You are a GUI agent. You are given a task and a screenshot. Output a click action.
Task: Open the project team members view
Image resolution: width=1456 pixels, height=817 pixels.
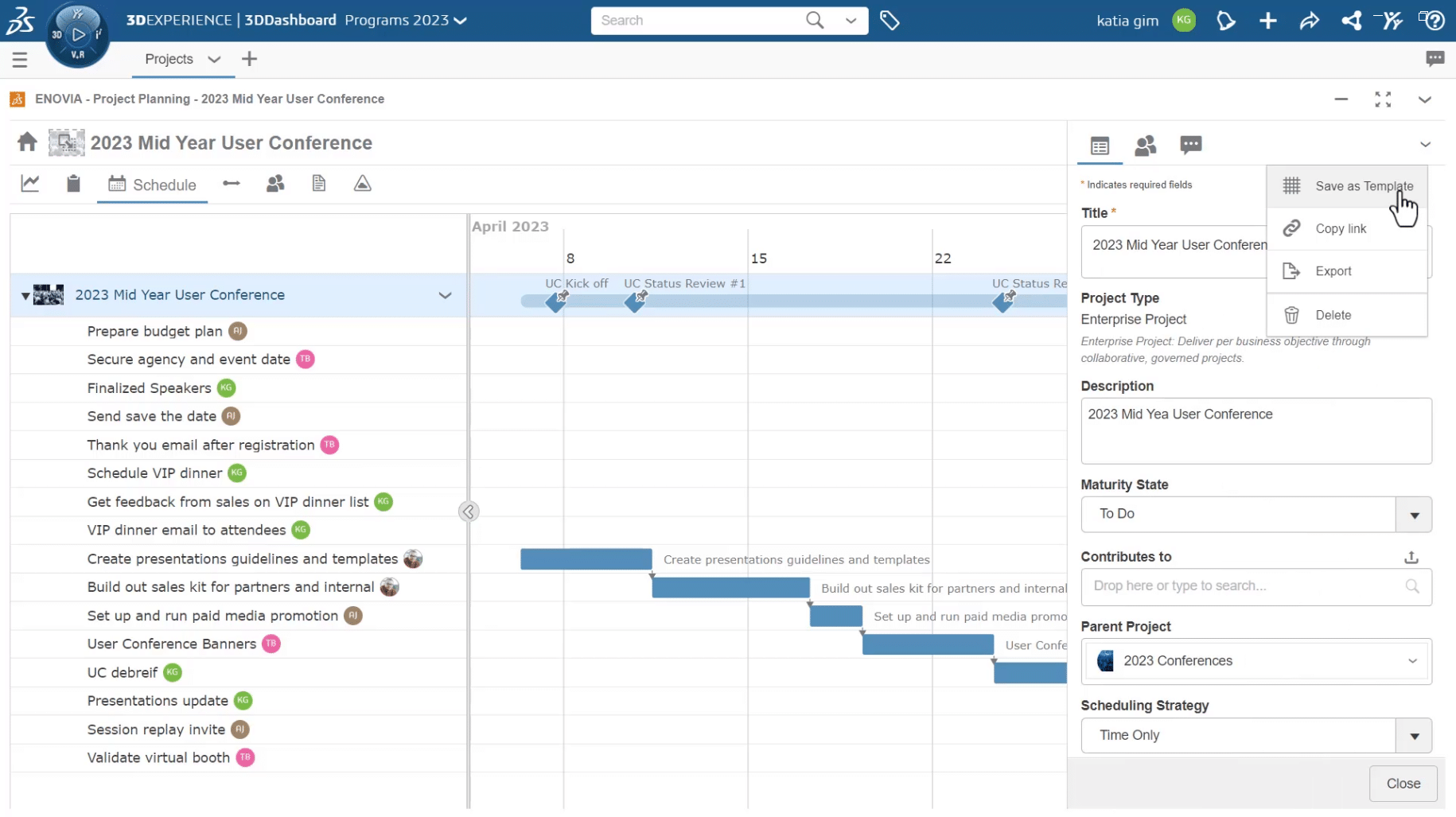[275, 183]
